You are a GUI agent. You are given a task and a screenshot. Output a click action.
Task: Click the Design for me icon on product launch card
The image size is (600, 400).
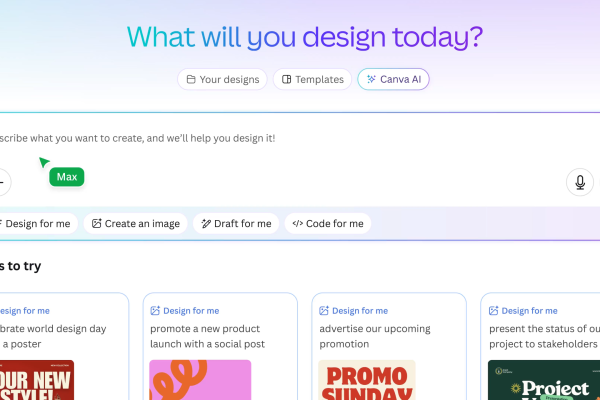pyautogui.click(x=157, y=311)
